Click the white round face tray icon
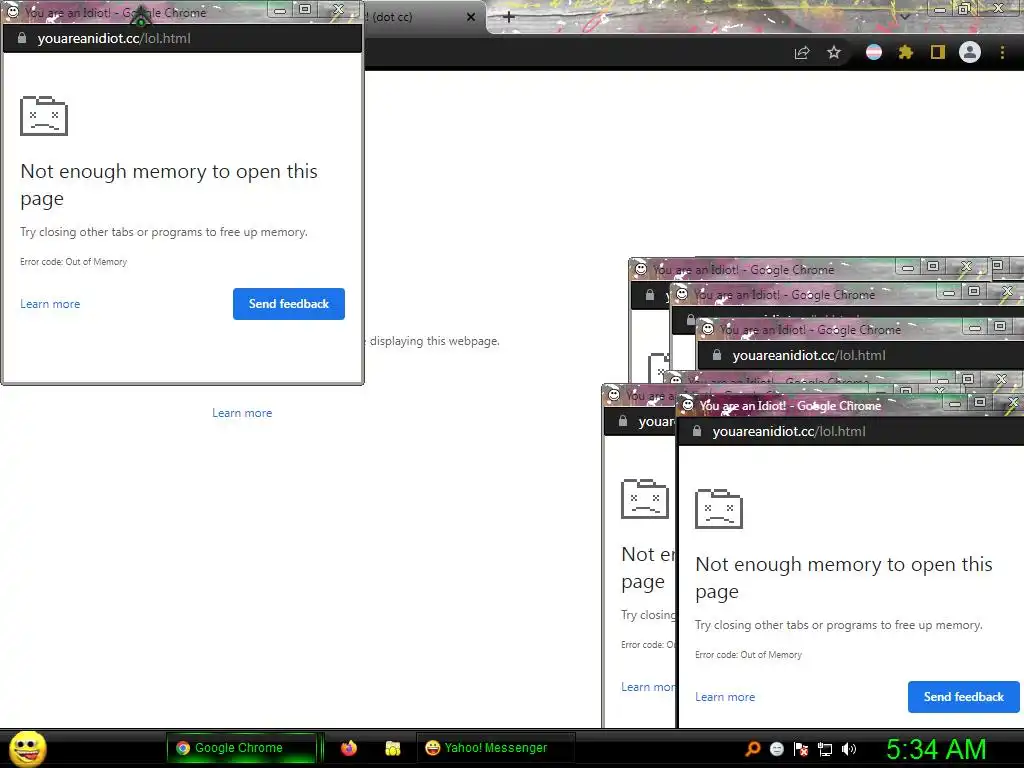 (x=776, y=749)
